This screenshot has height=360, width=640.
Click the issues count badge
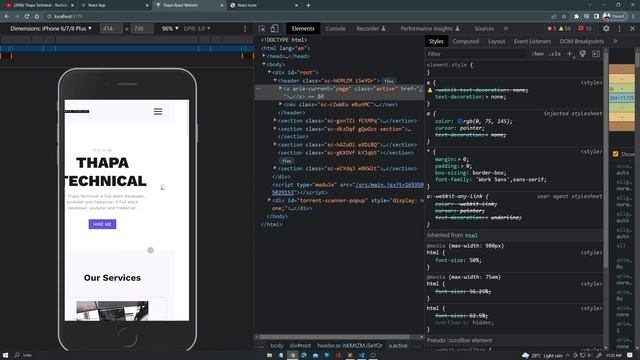[x=585, y=29]
